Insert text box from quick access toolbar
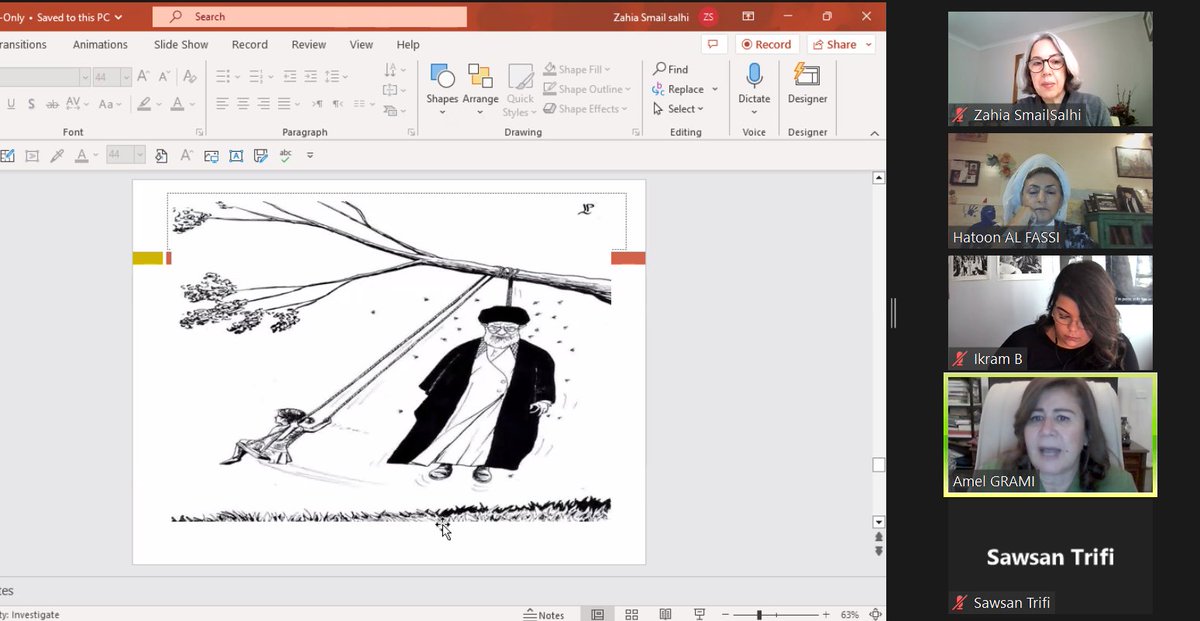The width and height of the screenshot is (1200, 621). pyautogui.click(x=236, y=155)
